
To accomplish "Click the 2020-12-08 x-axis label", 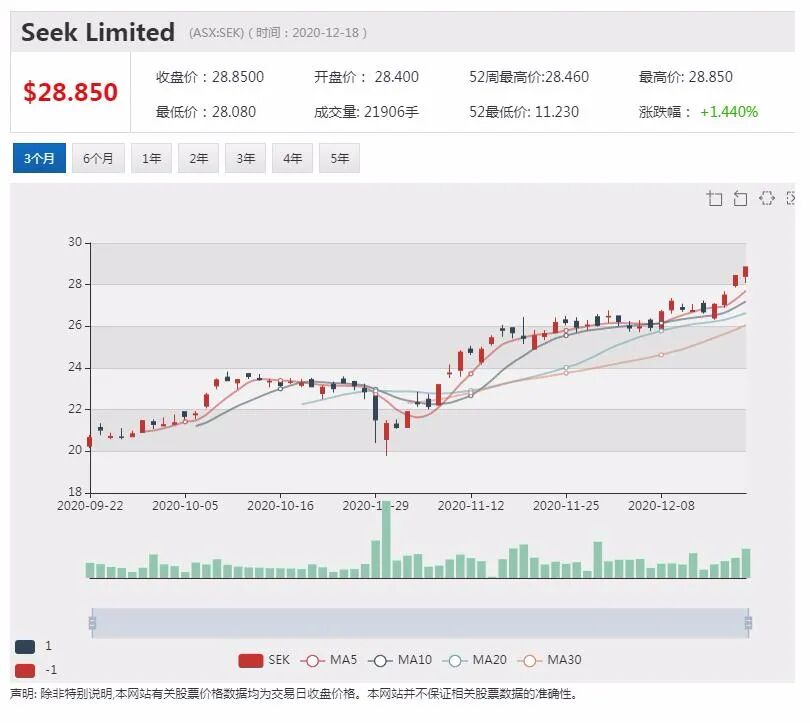I will click(x=661, y=506).
